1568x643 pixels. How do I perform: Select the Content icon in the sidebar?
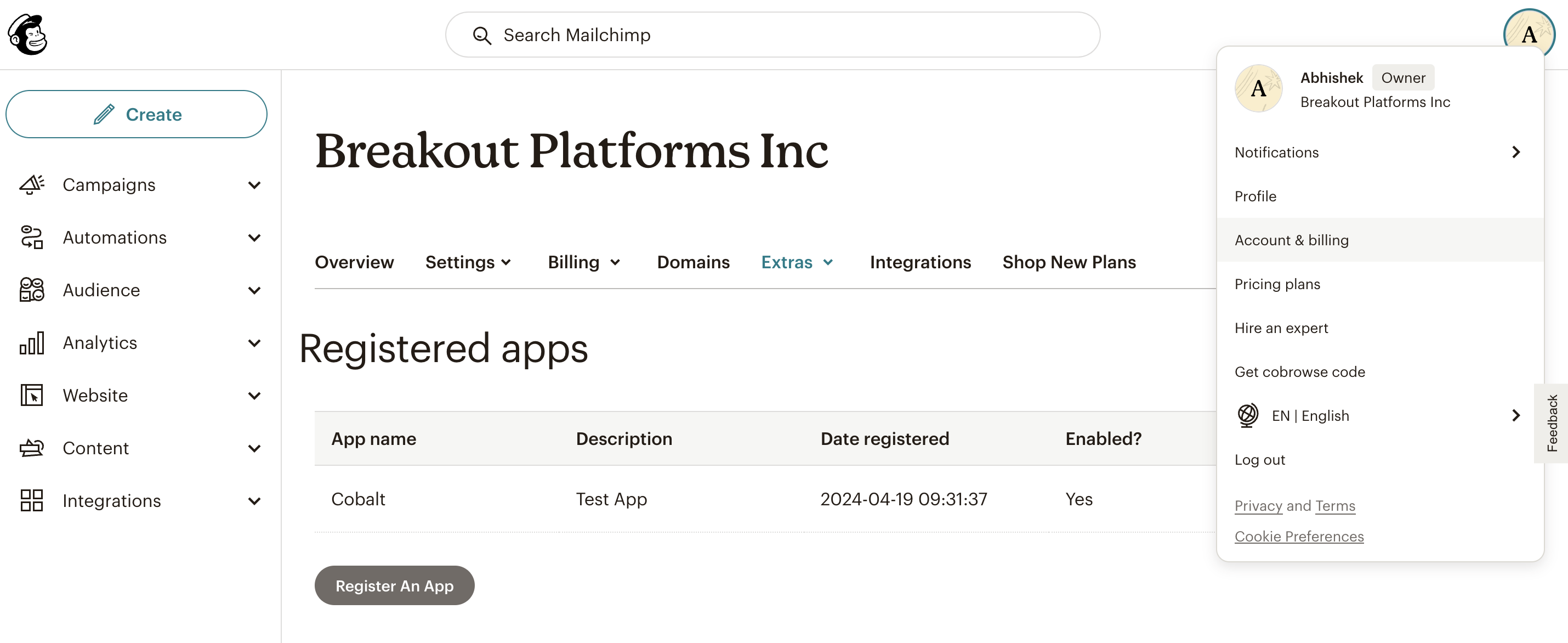coord(32,448)
